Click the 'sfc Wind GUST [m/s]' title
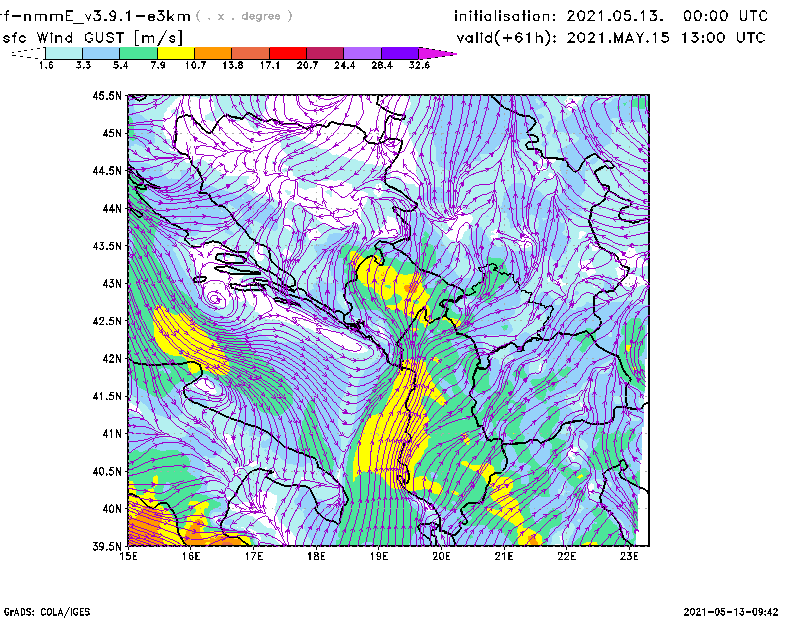 [x=93, y=38]
